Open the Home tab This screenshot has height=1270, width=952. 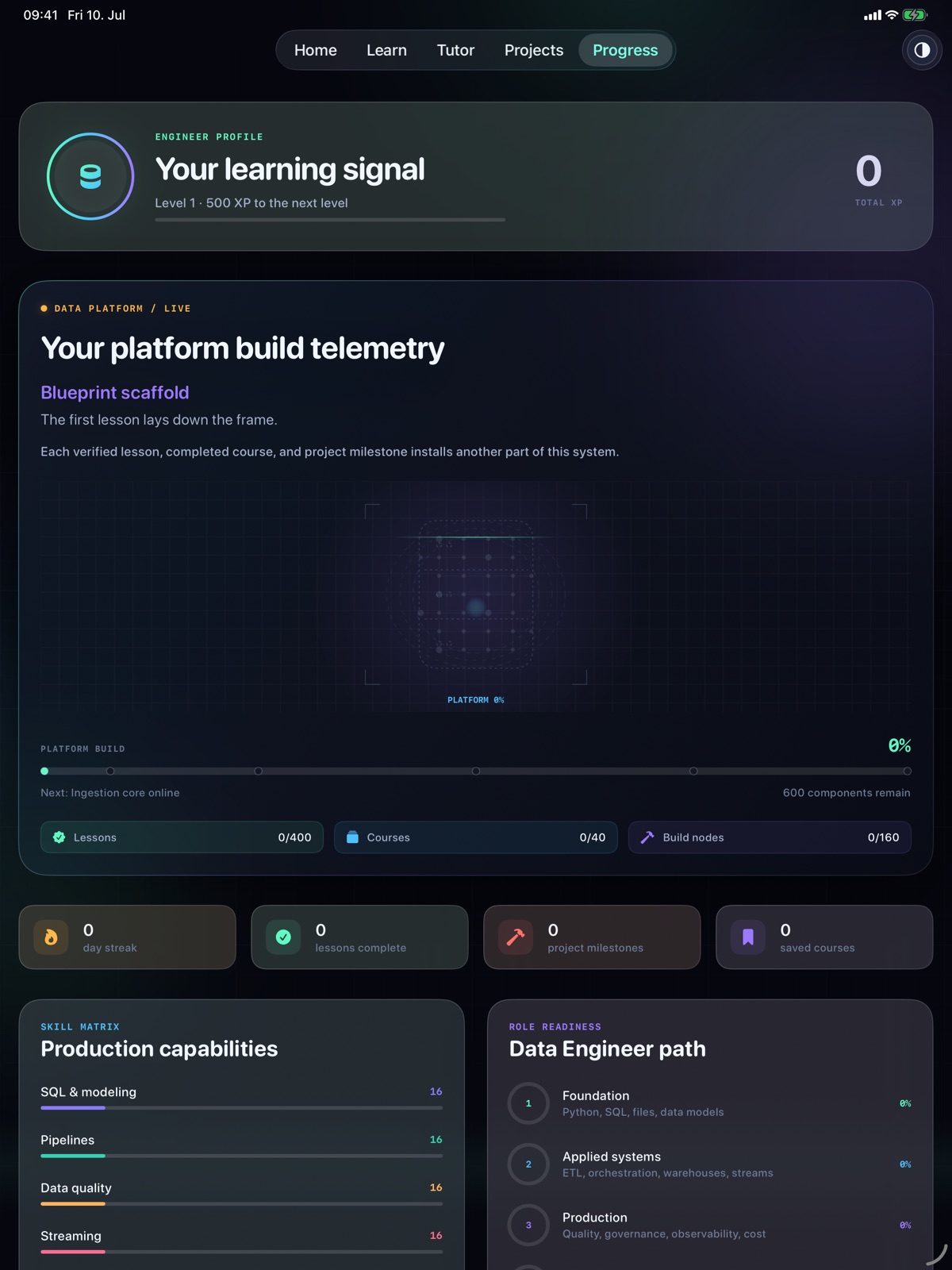click(316, 50)
